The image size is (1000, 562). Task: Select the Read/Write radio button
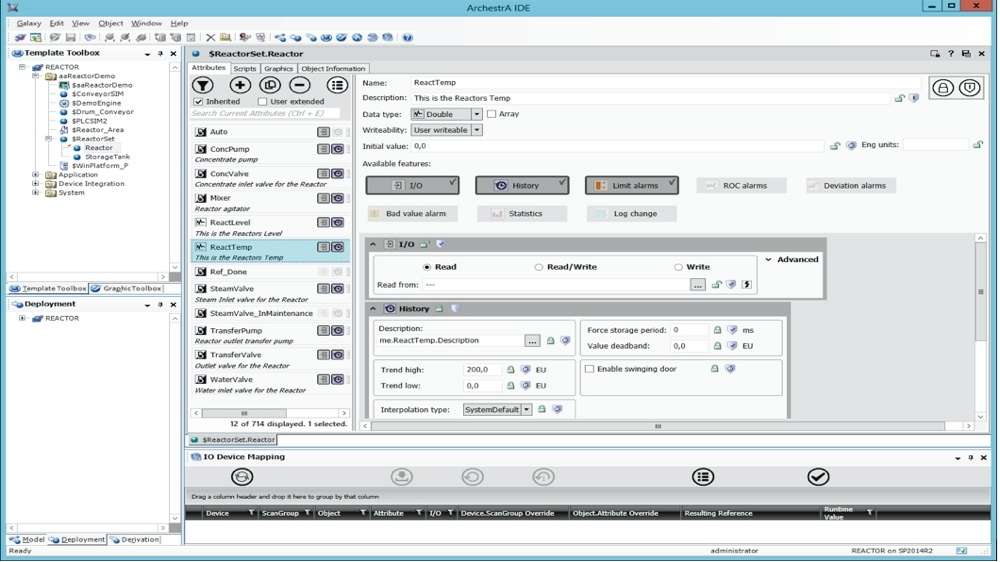pos(539,267)
